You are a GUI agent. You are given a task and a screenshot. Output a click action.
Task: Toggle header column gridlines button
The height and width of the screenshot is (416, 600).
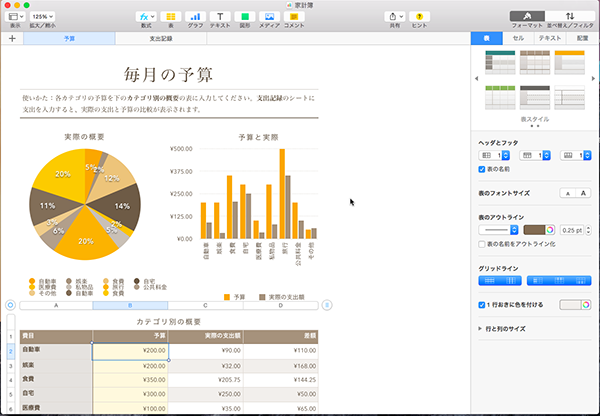click(538, 281)
